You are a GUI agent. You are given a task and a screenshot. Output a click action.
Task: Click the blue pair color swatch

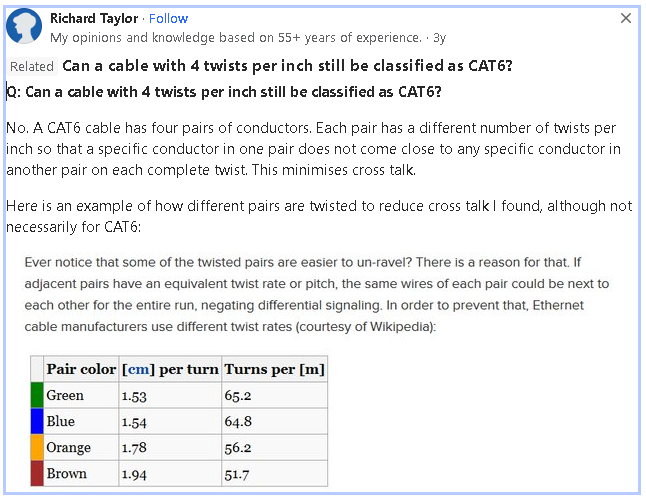pos(37,421)
